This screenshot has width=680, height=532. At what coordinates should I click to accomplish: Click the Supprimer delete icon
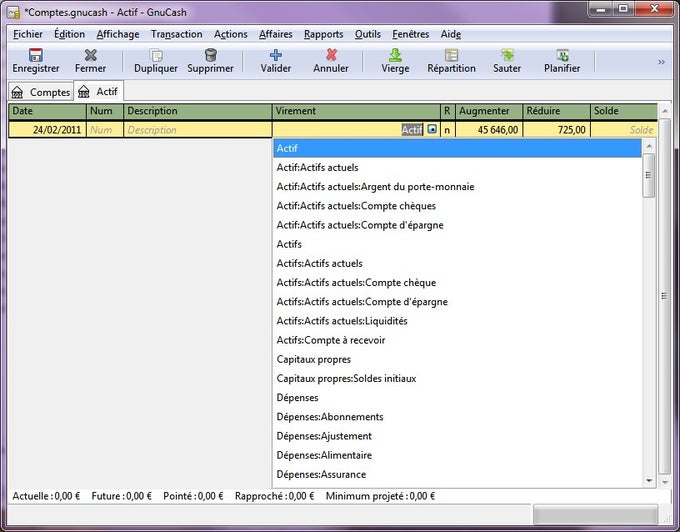[210, 55]
